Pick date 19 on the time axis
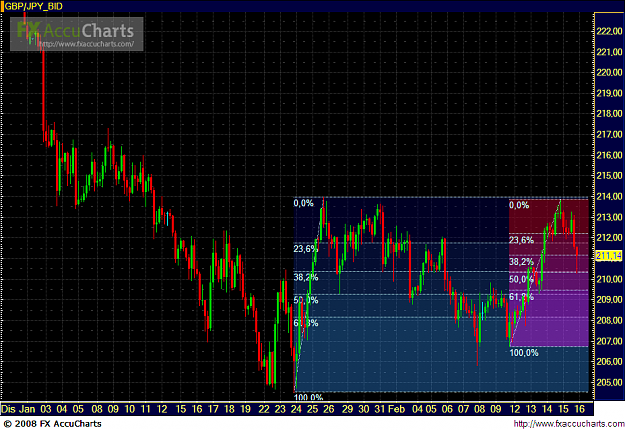Image resolution: width=625 pixels, height=430 pixels. tap(246, 409)
